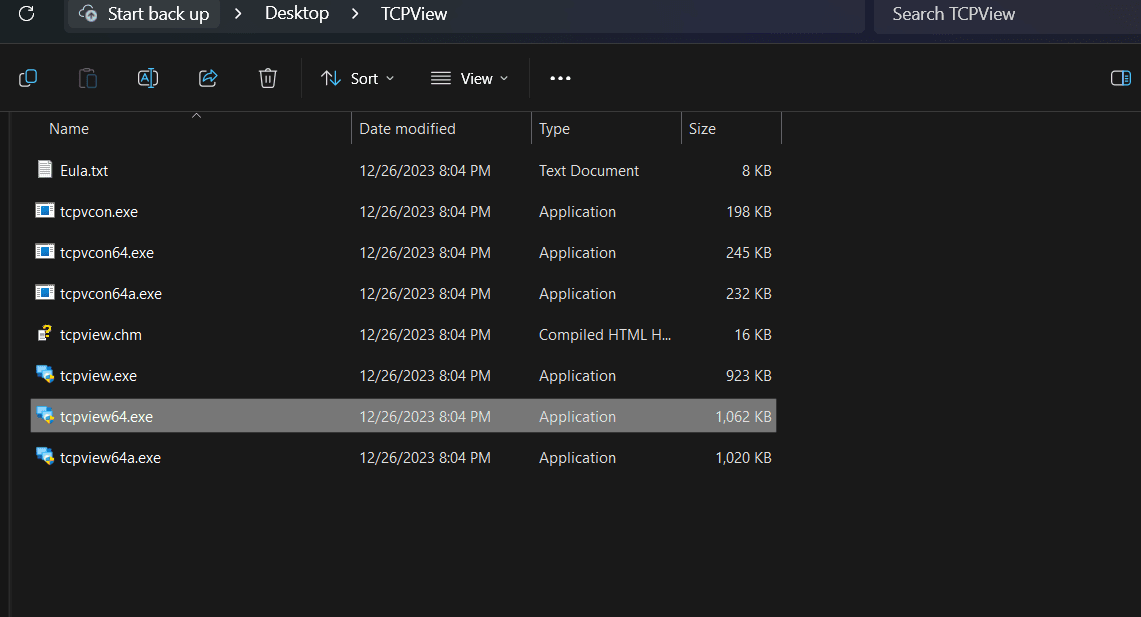Image resolution: width=1141 pixels, height=617 pixels.
Task: Click the tcpview64.exe application icon
Action: point(44,415)
